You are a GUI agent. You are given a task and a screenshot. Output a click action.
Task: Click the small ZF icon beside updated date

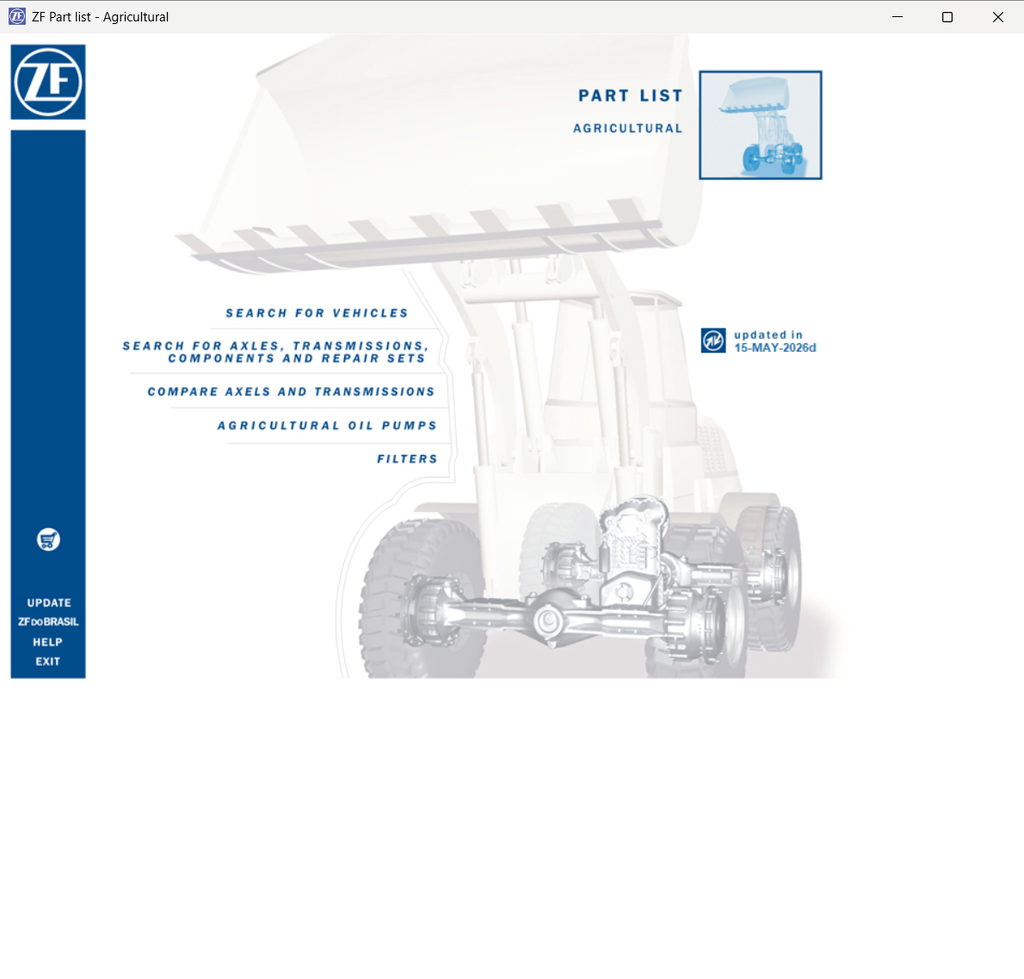(x=713, y=340)
